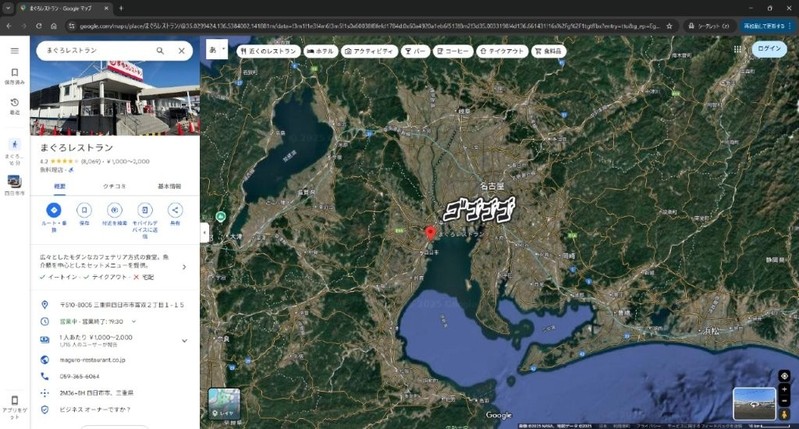This screenshot has height=429, width=799.
Task: Open the hamburger menu in Maps sidebar
Action: 14,50
